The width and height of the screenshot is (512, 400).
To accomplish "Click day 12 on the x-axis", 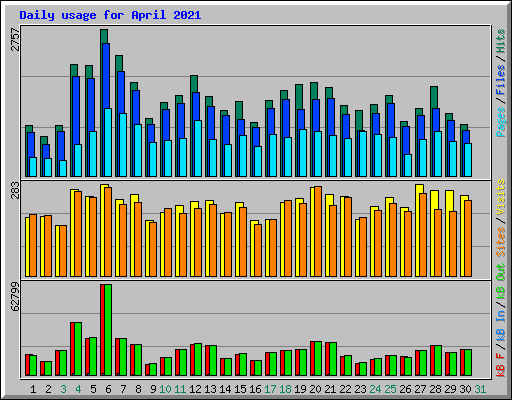I will pyautogui.click(x=195, y=389).
